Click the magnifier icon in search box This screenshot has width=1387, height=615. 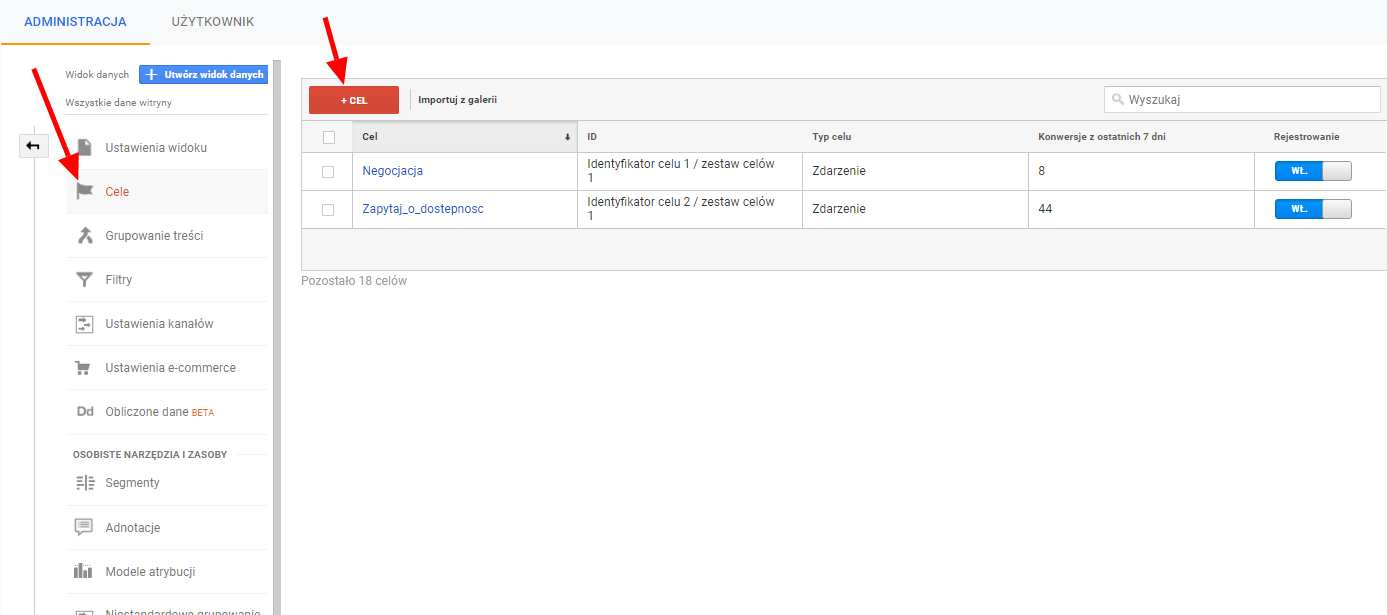click(1118, 100)
